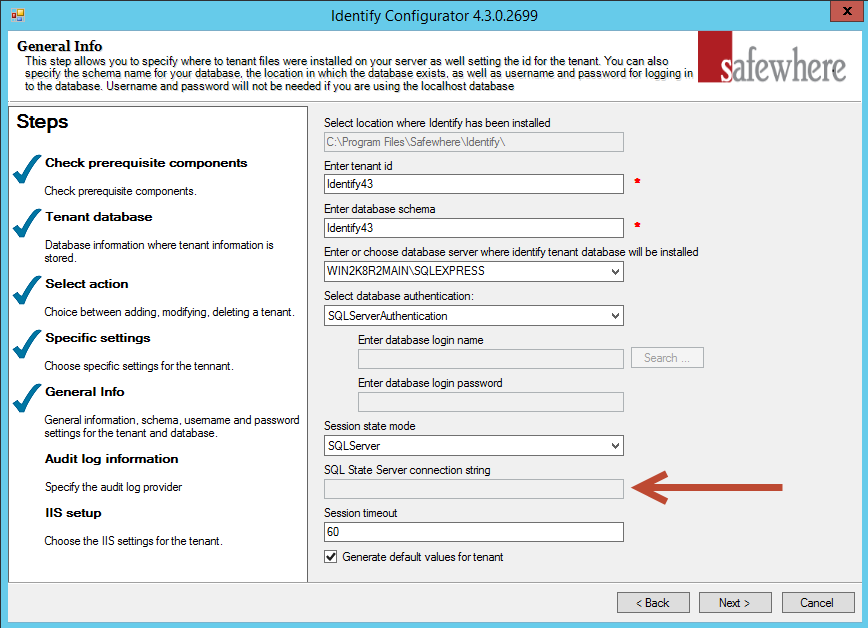Click the 'SQL State Server connection string' label
Image resolution: width=868 pixels, height=628 pixels.
(407, 470)
